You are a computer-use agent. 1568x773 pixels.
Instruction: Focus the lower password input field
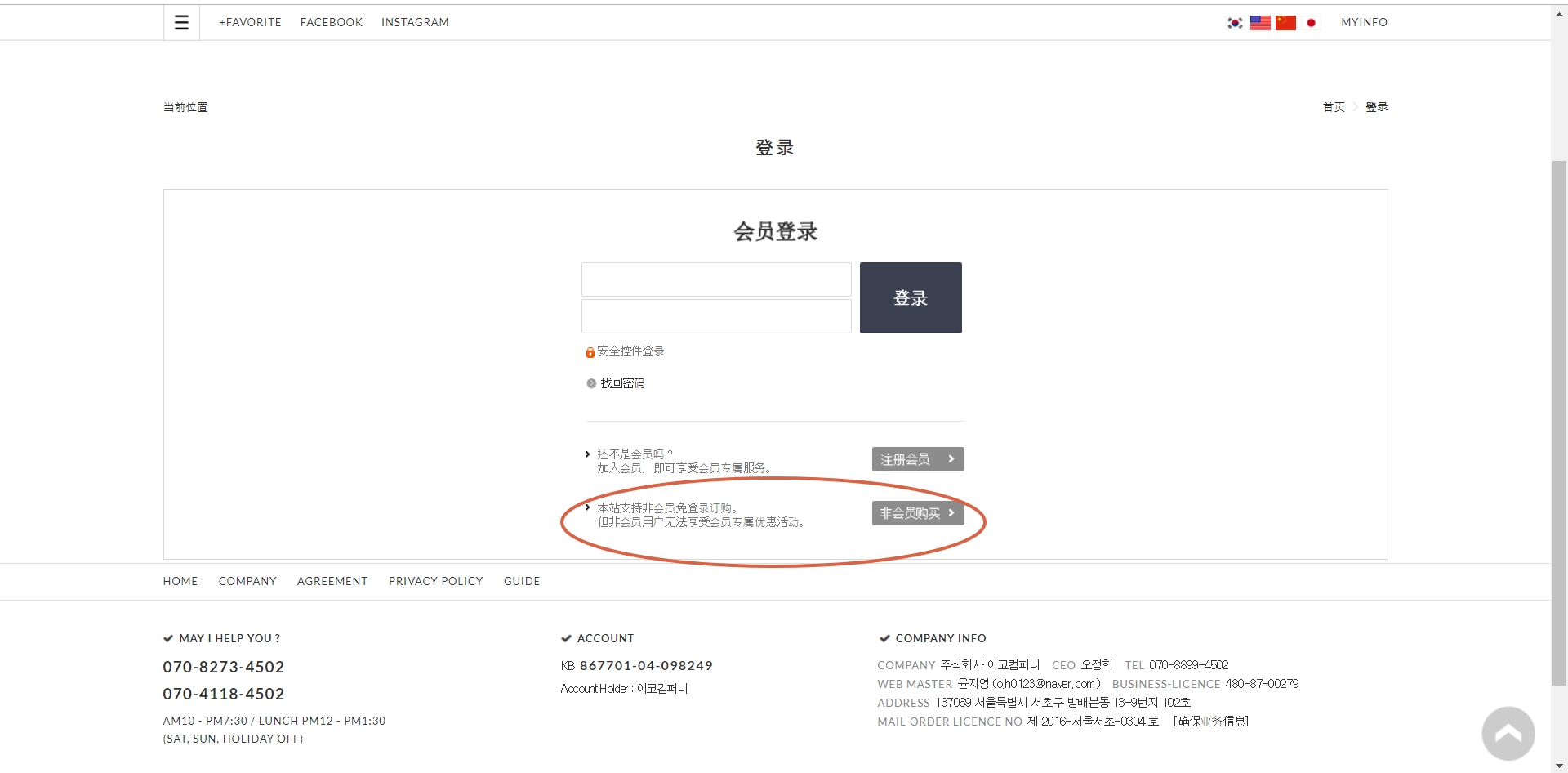pos(715,316)
